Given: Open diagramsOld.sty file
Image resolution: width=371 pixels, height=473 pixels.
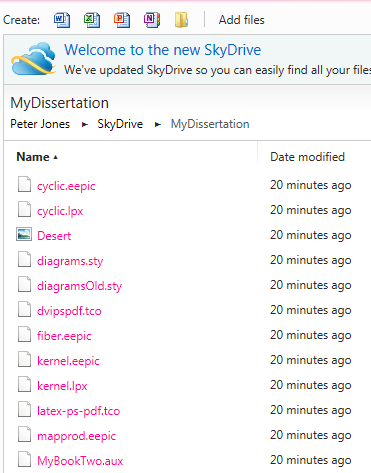Looking at the screenshot, I should pos(79,286).
